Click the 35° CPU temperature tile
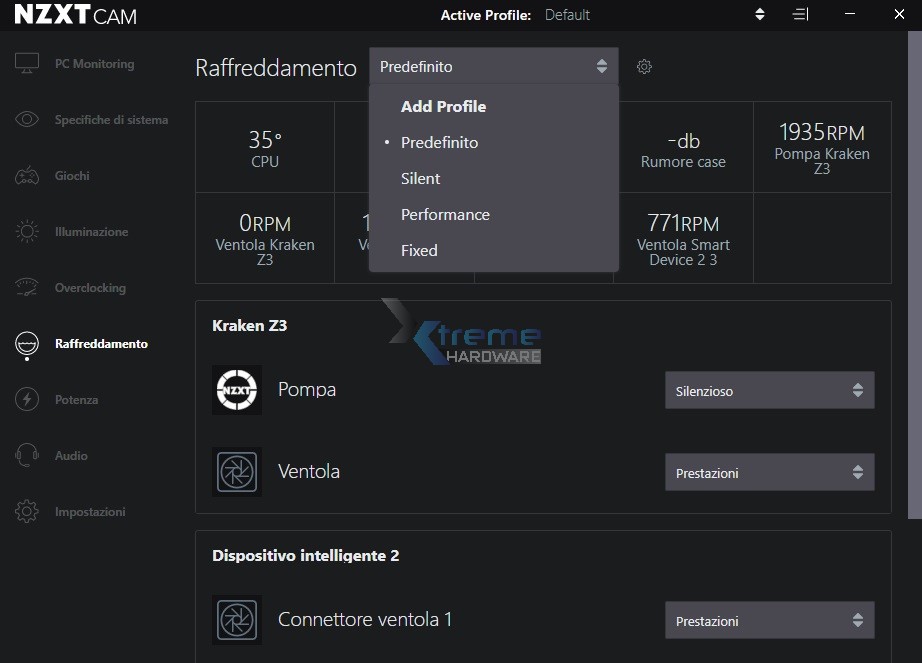Screen dimensions: 922x663 265,148
